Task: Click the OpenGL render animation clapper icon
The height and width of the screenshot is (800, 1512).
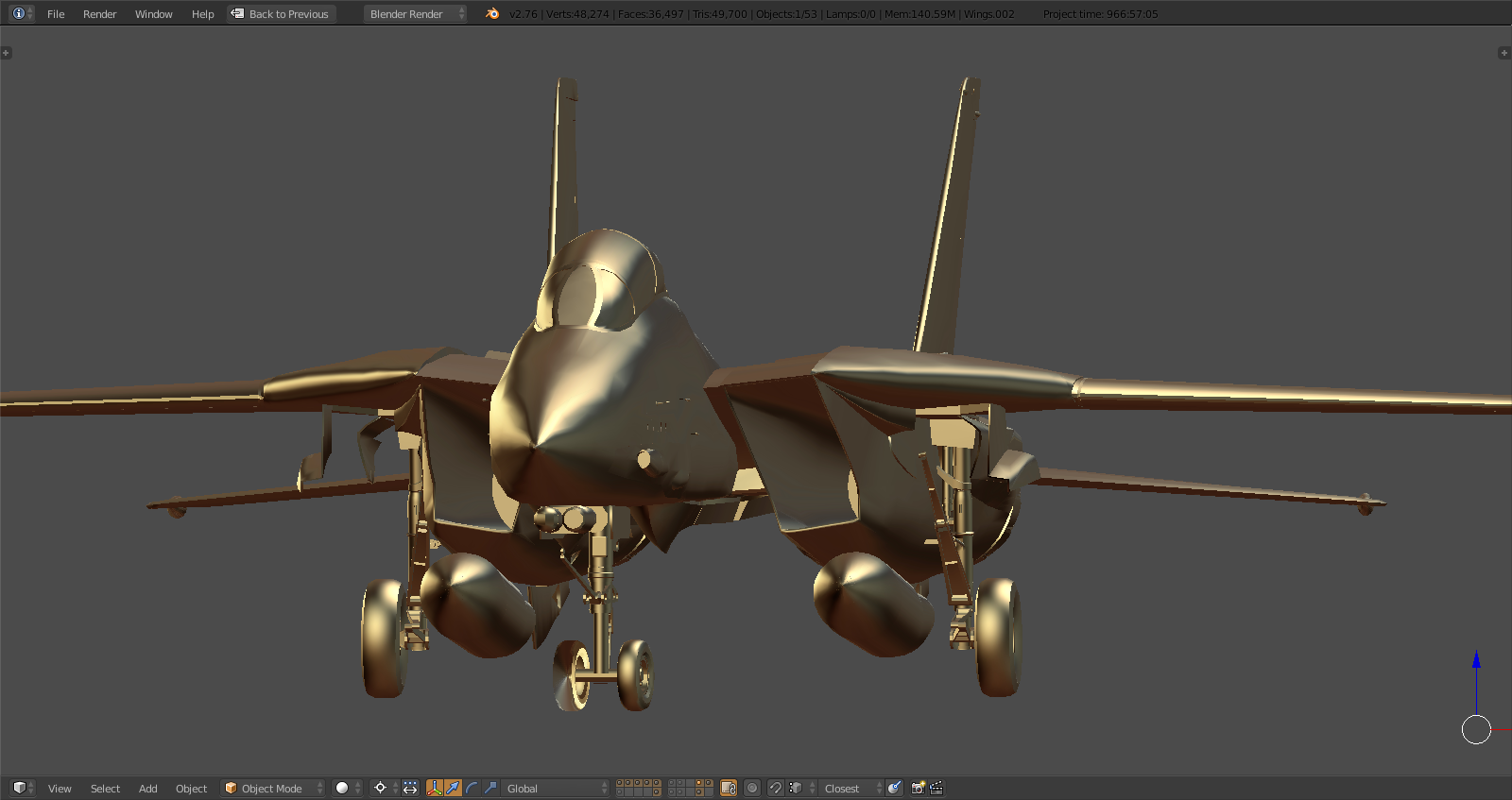Action: pyautogui.click(x=936, y=788)
